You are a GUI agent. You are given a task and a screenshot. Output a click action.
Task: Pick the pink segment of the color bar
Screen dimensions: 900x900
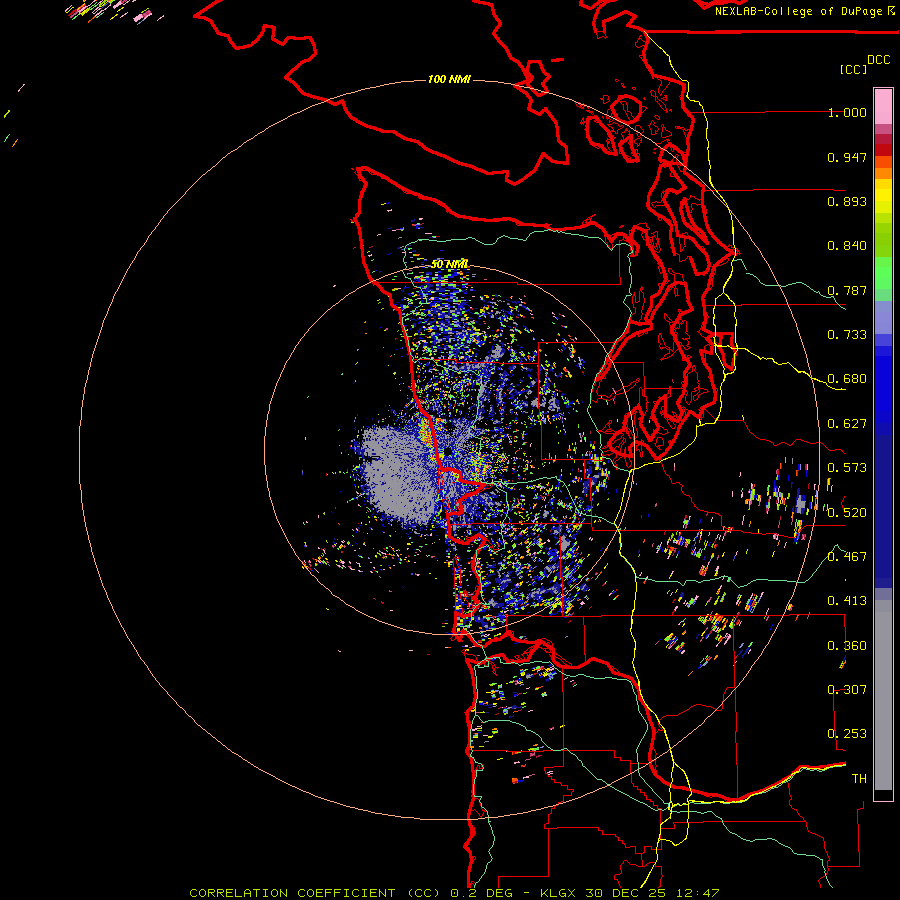(x=883, y=107)
